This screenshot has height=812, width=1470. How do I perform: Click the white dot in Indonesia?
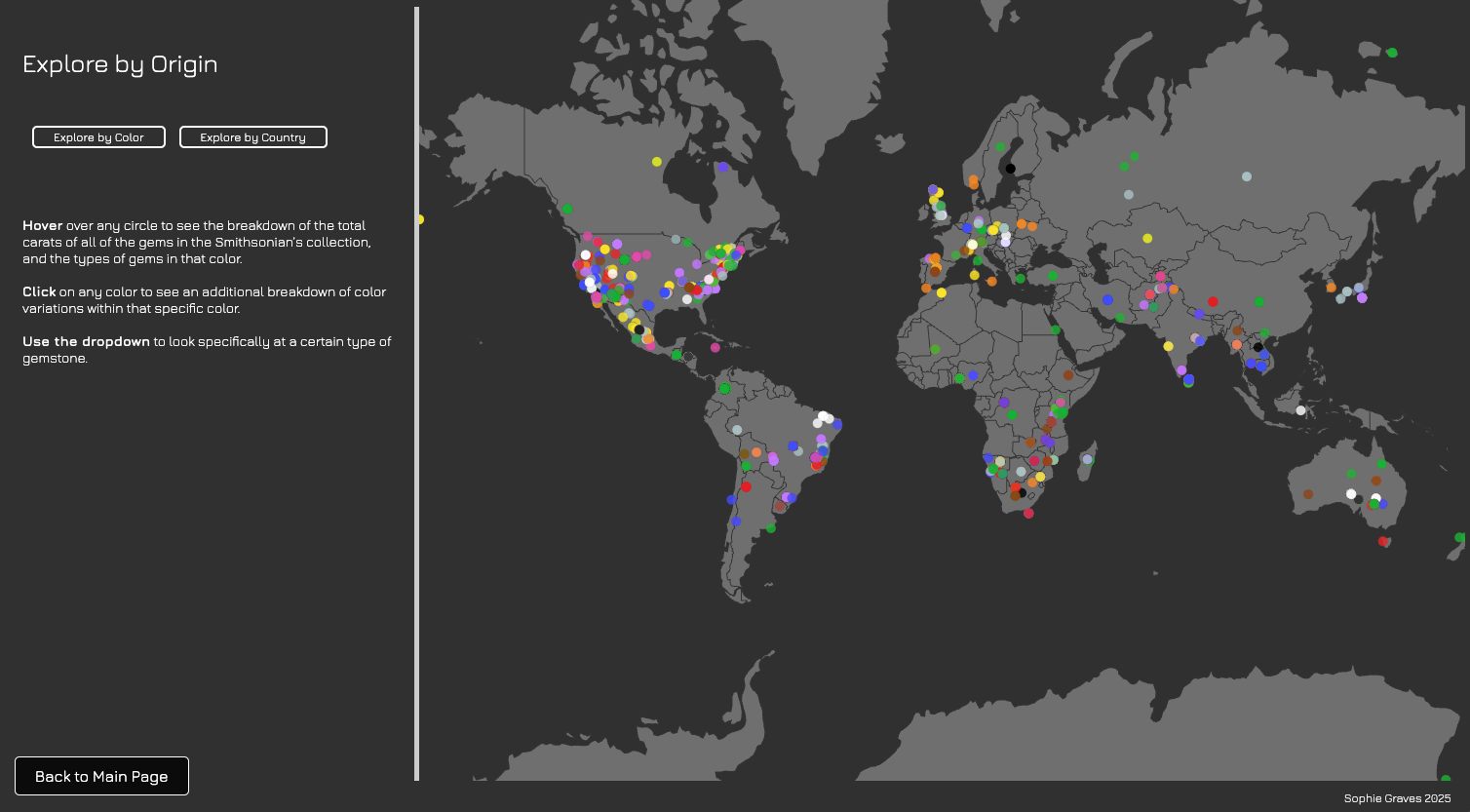pos(1300,410)
